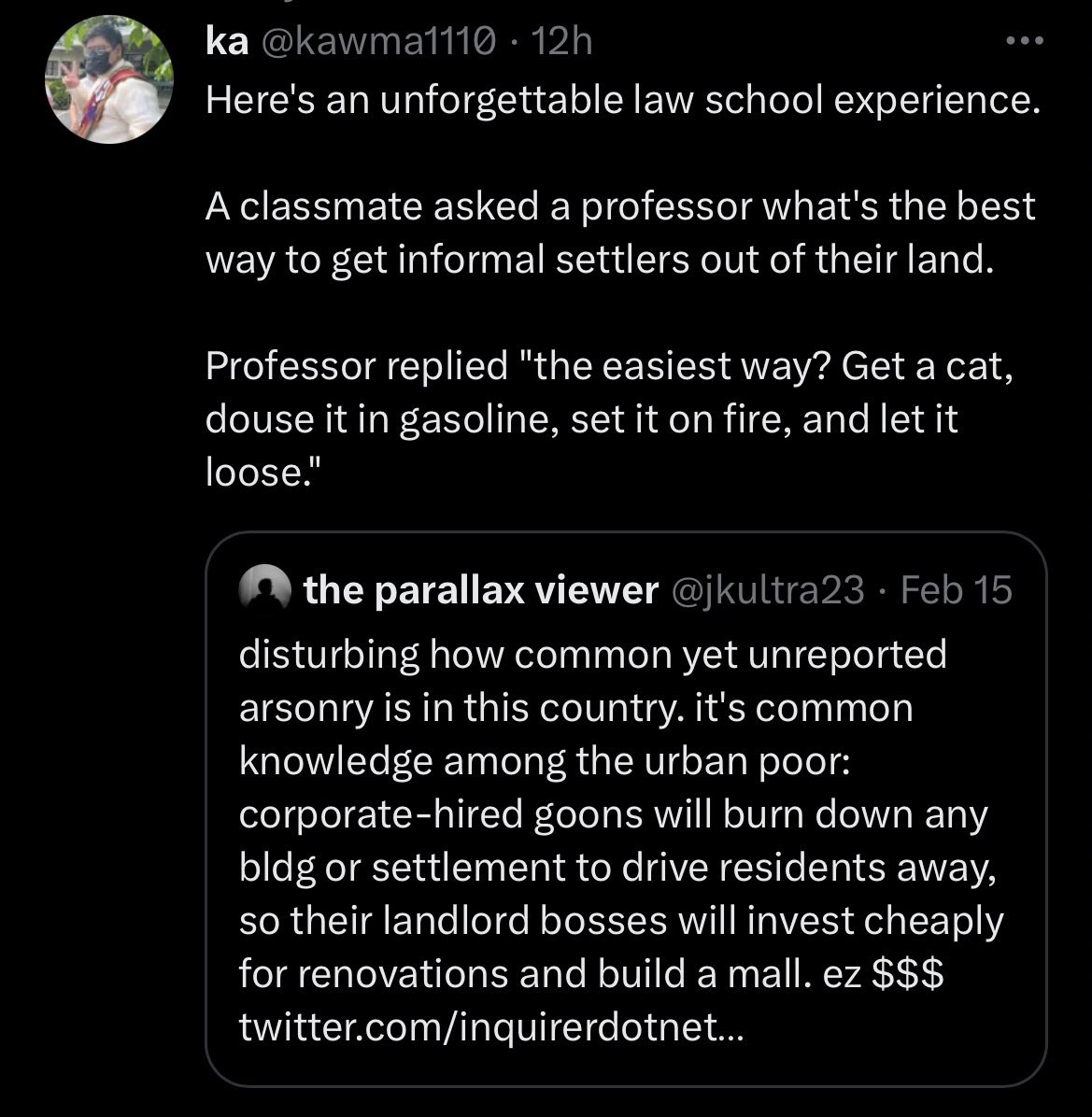Tap "knowledge among the urban poor:" line

pyautogui.click(x=545, y=761)
